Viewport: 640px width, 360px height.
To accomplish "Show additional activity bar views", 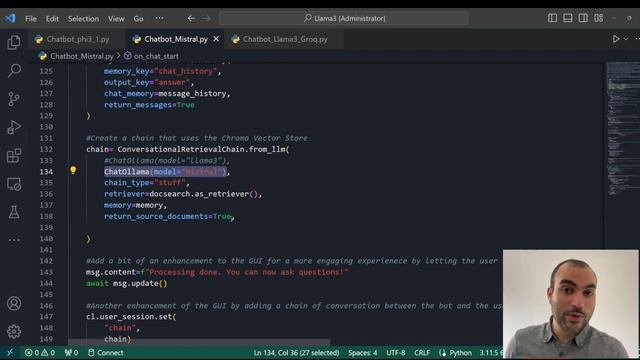I will pos(14,240).
